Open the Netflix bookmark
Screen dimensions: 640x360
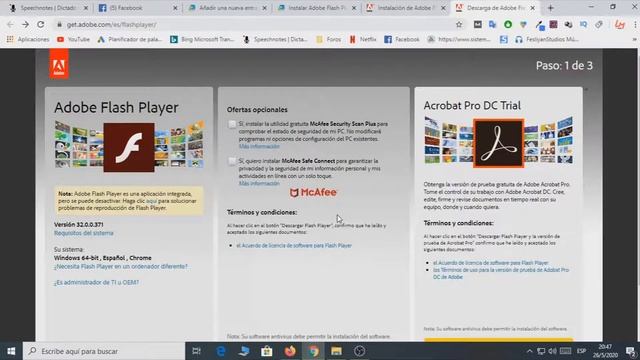click(363, 40)
